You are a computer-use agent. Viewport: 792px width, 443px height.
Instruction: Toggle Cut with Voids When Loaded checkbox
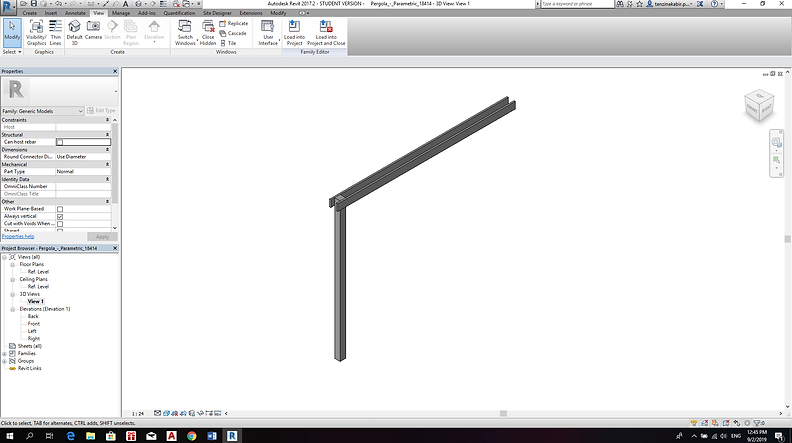60,224
